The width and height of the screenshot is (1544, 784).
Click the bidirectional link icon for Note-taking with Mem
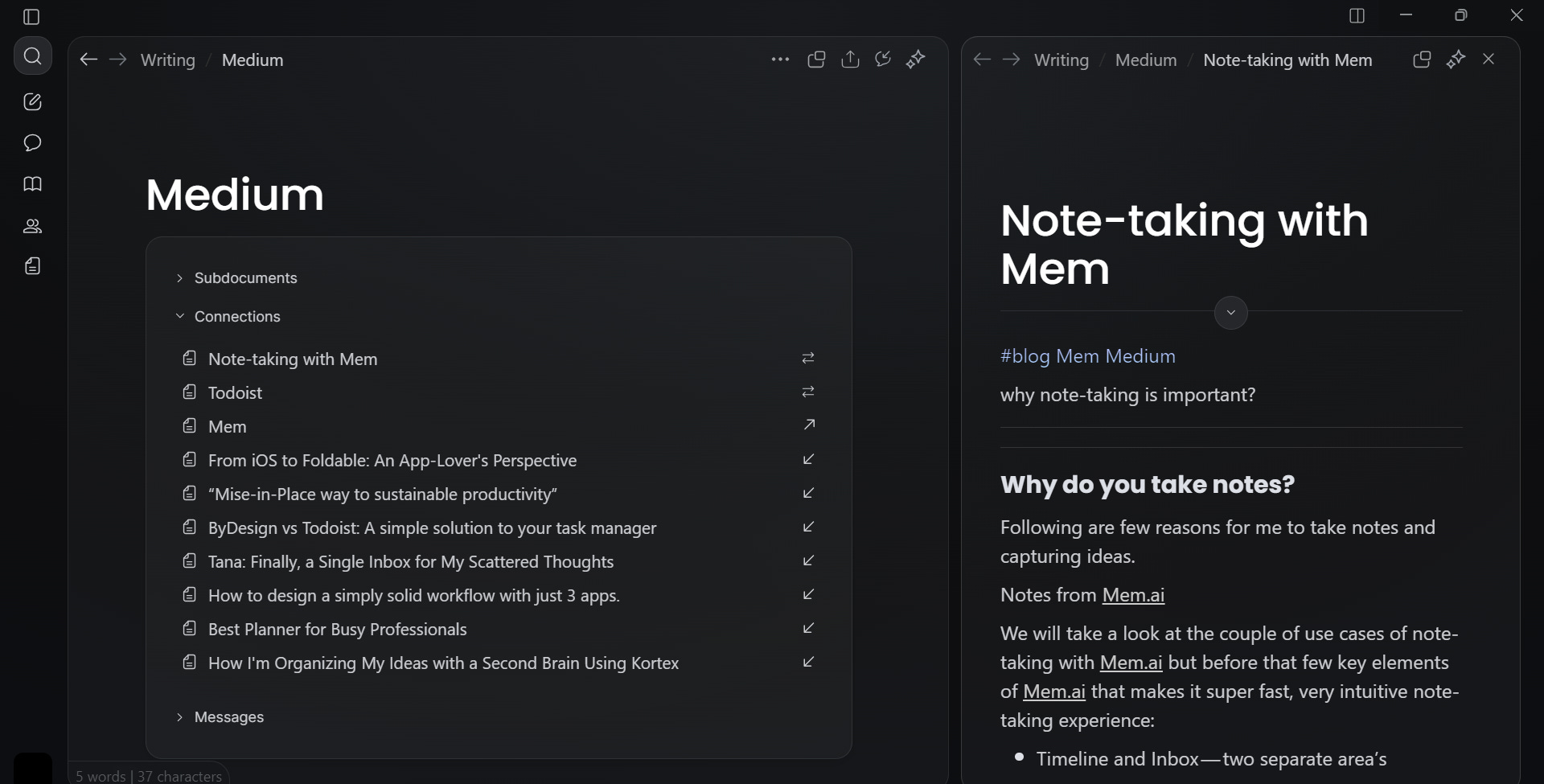pyautogui.click(x=808, y=358)
